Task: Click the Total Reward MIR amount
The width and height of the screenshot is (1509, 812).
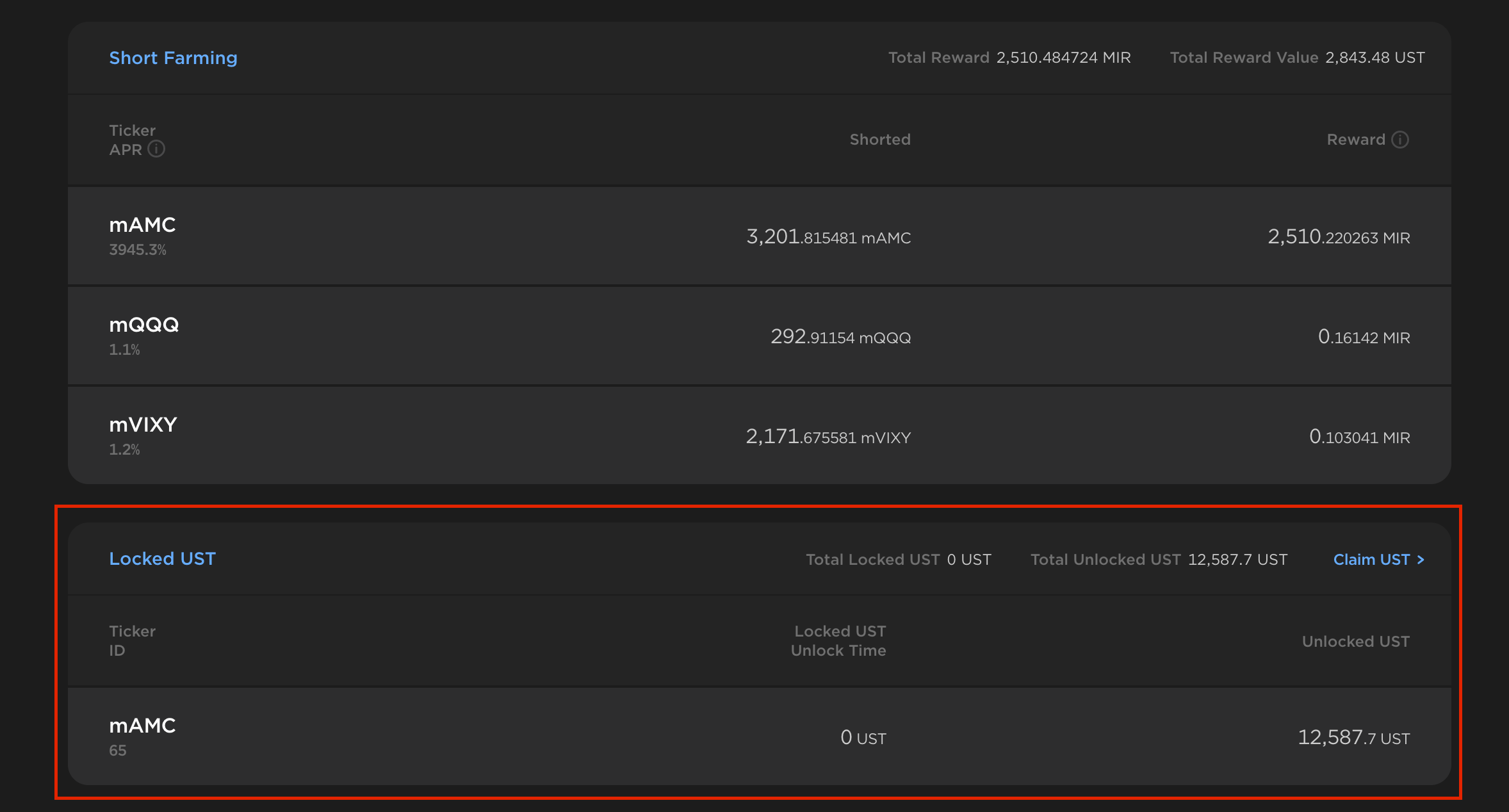Action: click(x=1063, y=58)
